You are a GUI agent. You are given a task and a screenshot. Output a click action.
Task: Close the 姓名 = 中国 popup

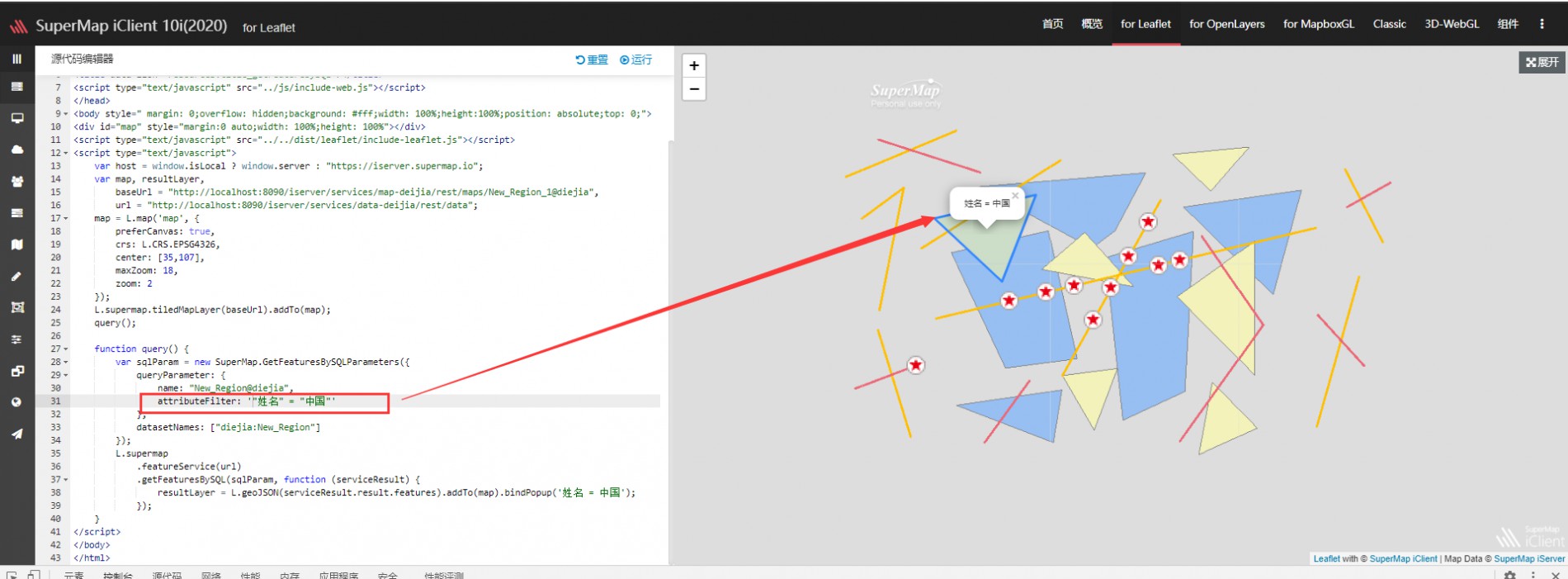click(x=1015, y=196)
